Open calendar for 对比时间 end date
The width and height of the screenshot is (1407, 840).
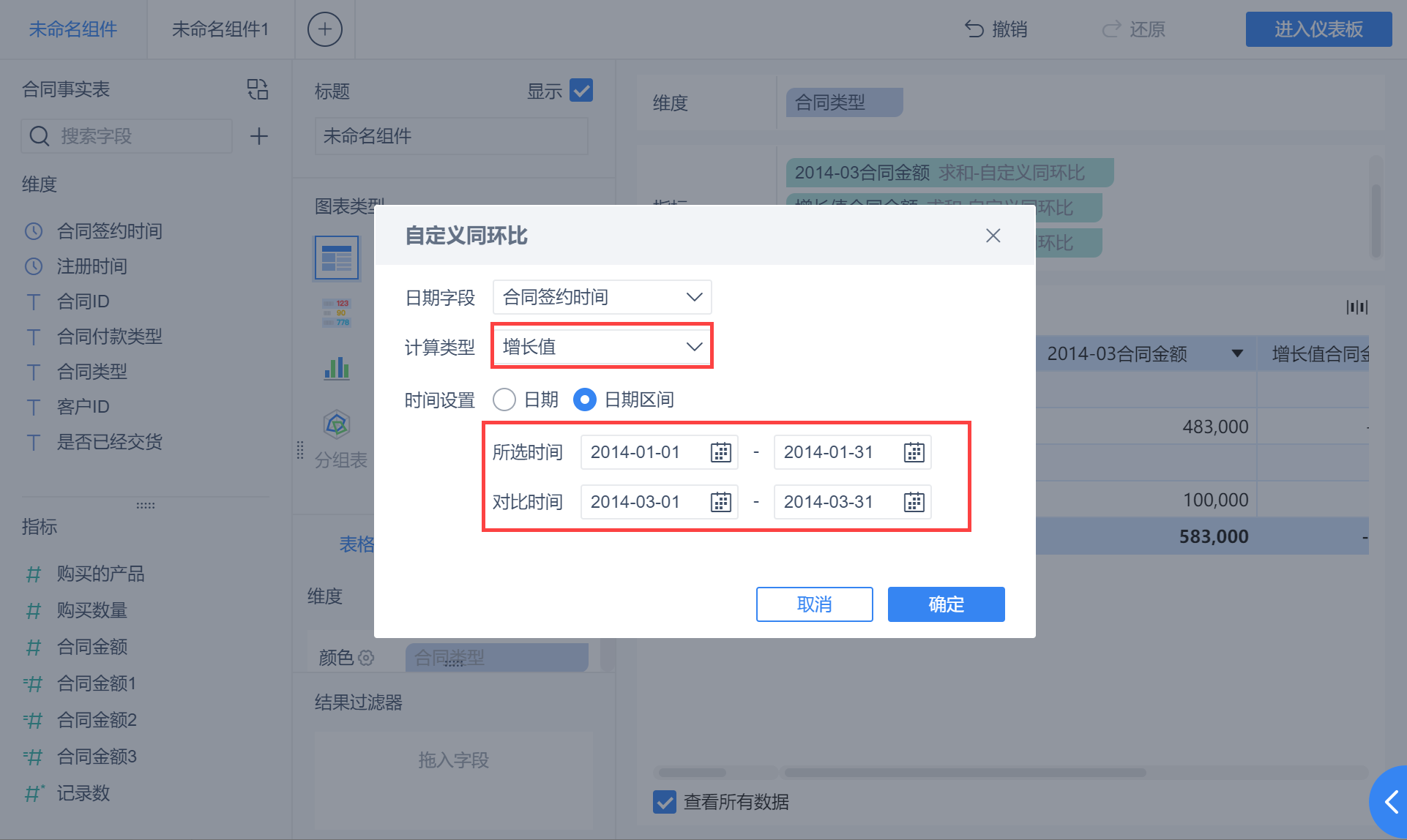click(x=914, y=502)
